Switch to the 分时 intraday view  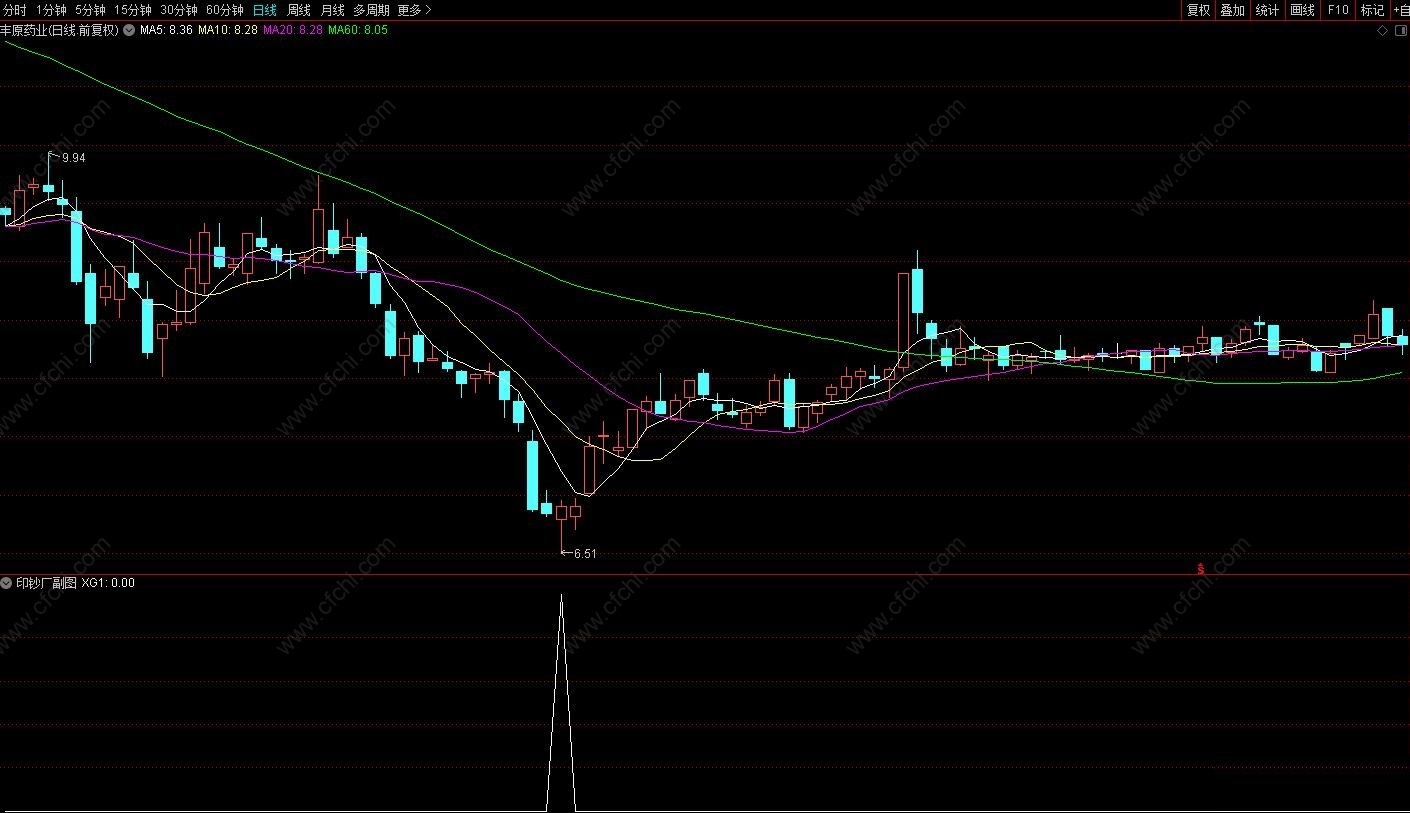point(15,10)
